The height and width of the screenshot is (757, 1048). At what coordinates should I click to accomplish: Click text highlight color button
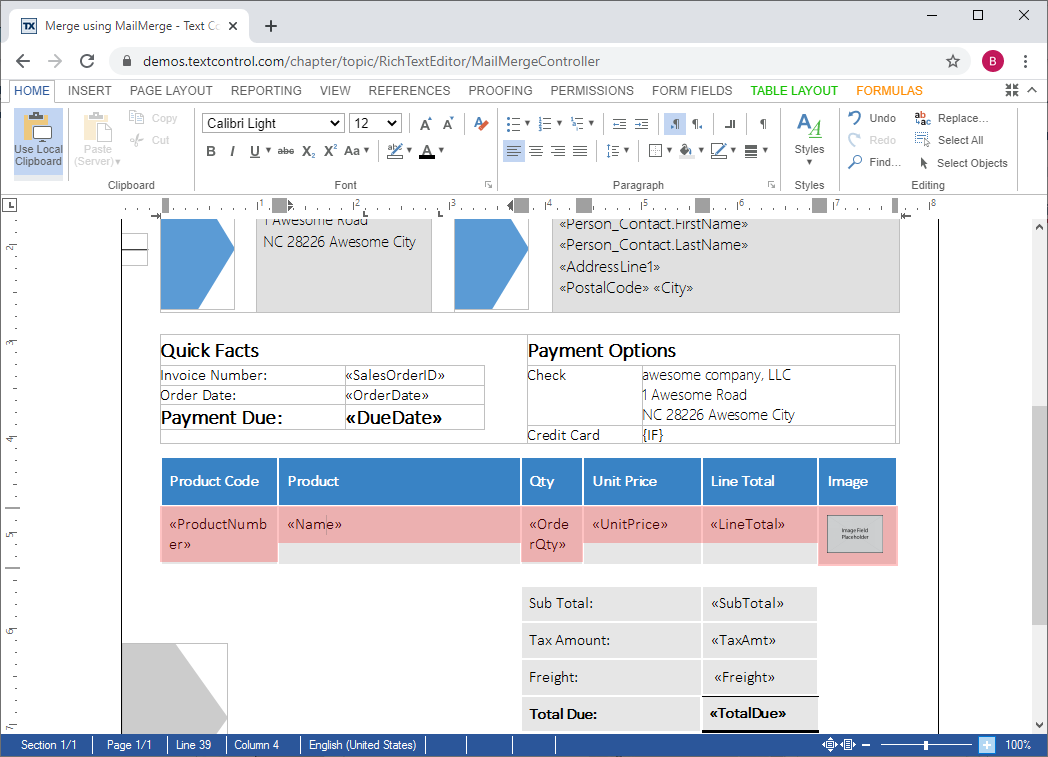[x=395, y=151]
